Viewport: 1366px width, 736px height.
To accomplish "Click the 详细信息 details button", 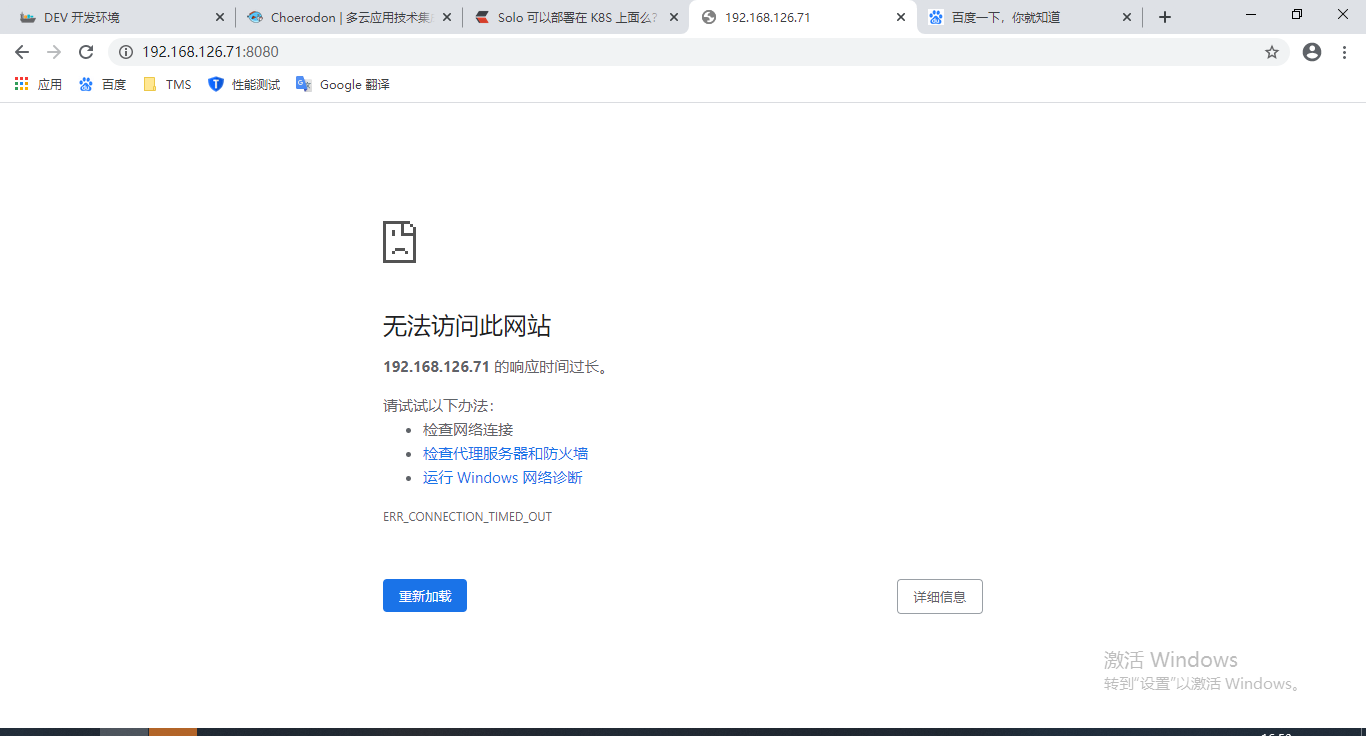I will [x=940, y=596].
